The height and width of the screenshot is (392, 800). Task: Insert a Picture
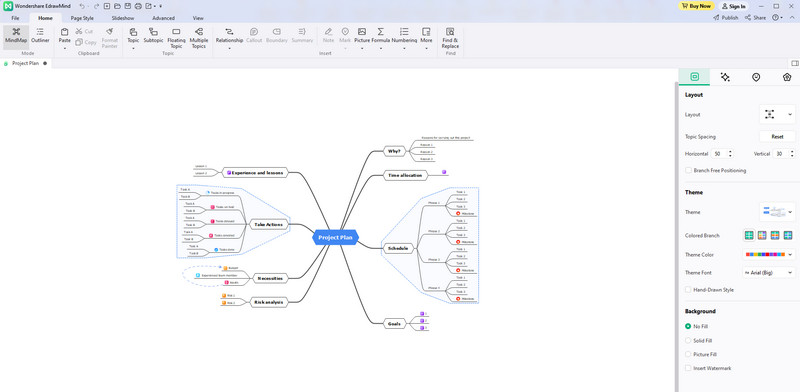click(x=362, y=38)
